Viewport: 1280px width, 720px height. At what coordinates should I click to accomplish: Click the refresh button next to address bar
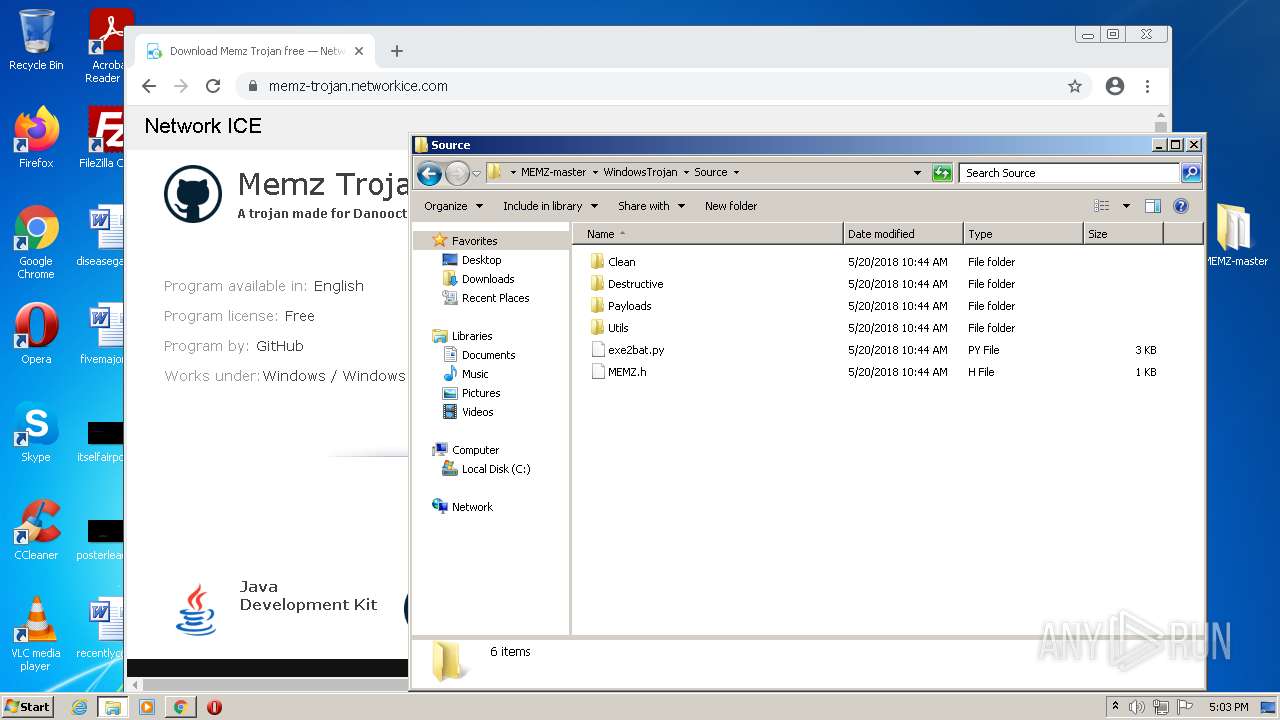click(x=942, y=173)
